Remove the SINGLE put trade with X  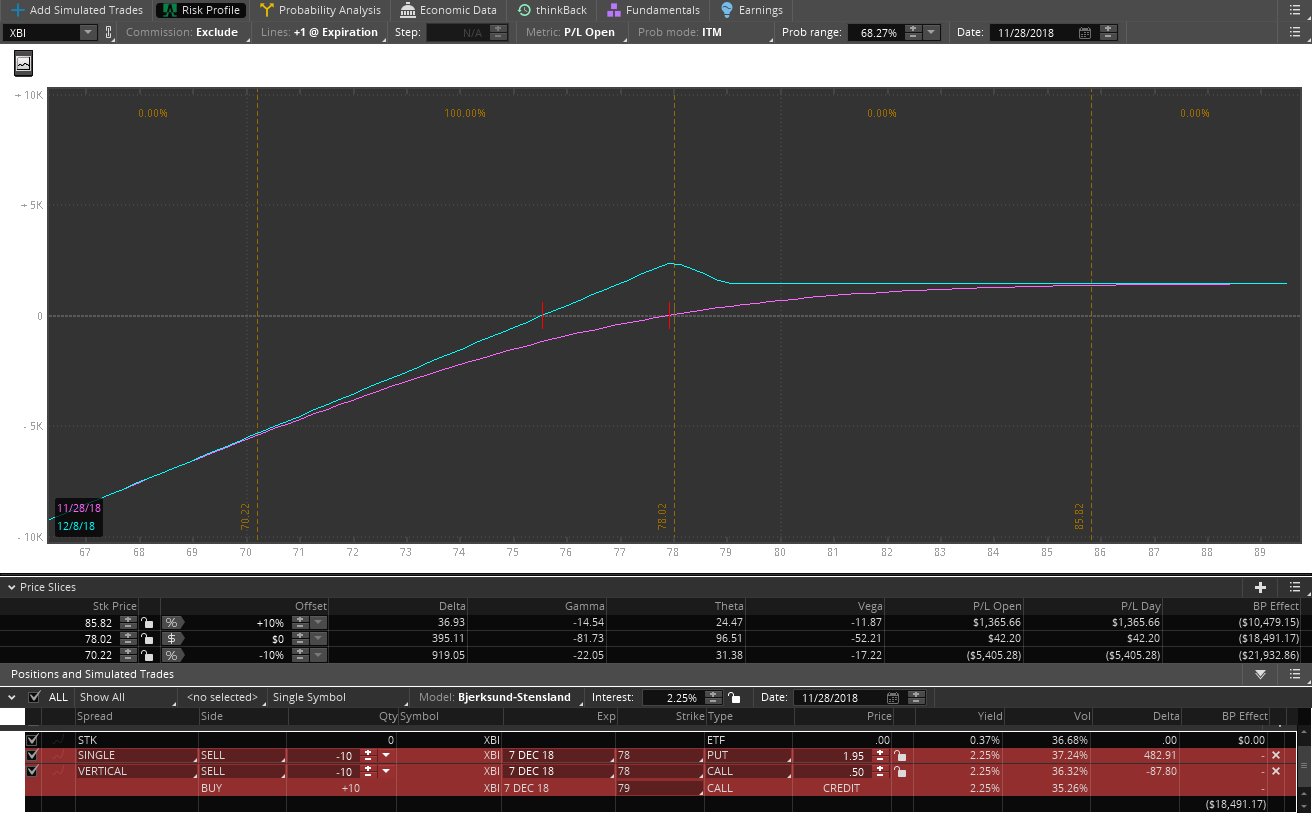pos(1275,755)
